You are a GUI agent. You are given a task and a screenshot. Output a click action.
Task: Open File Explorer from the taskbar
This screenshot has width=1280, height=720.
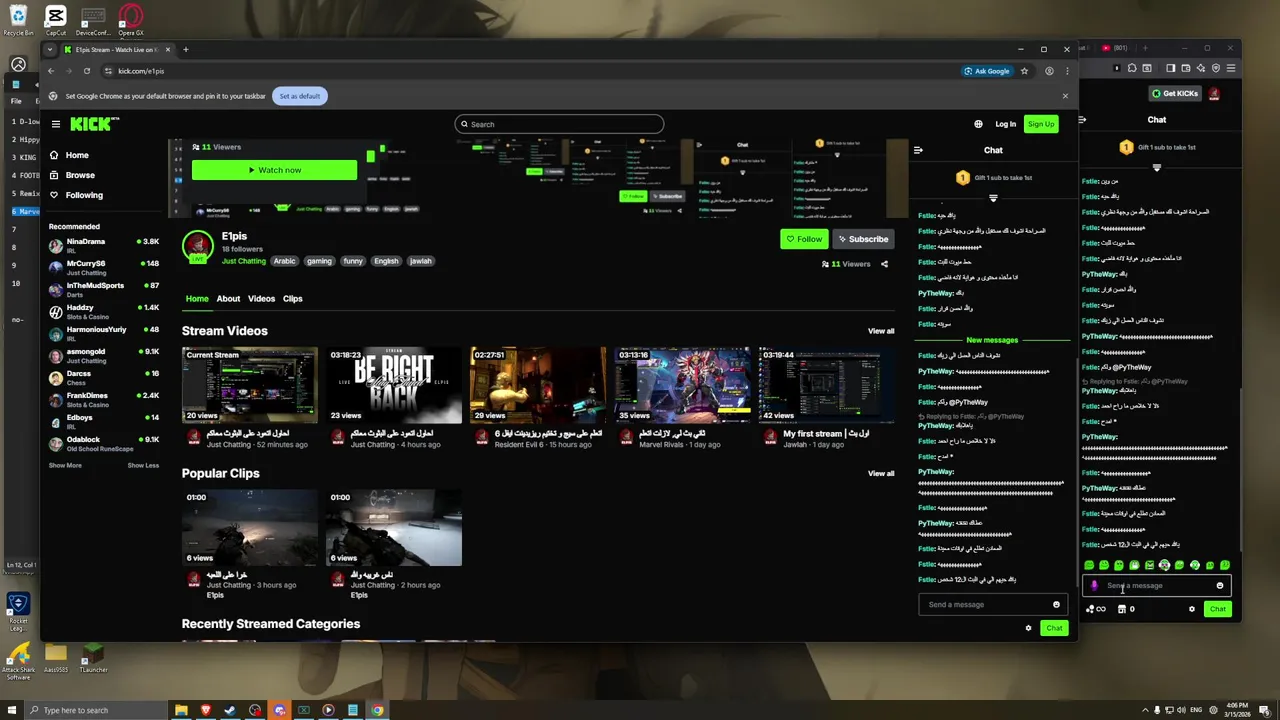(x=181, y=710)
